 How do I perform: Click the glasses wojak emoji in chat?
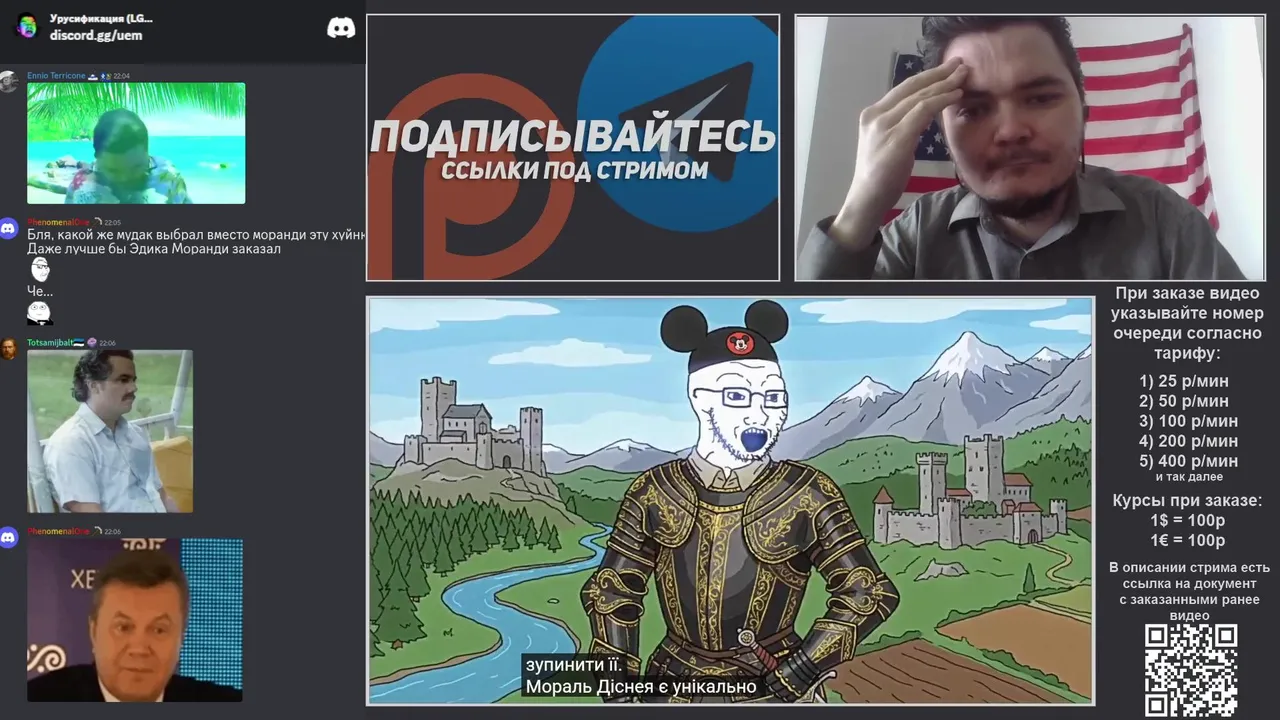(x=40, y=269)
